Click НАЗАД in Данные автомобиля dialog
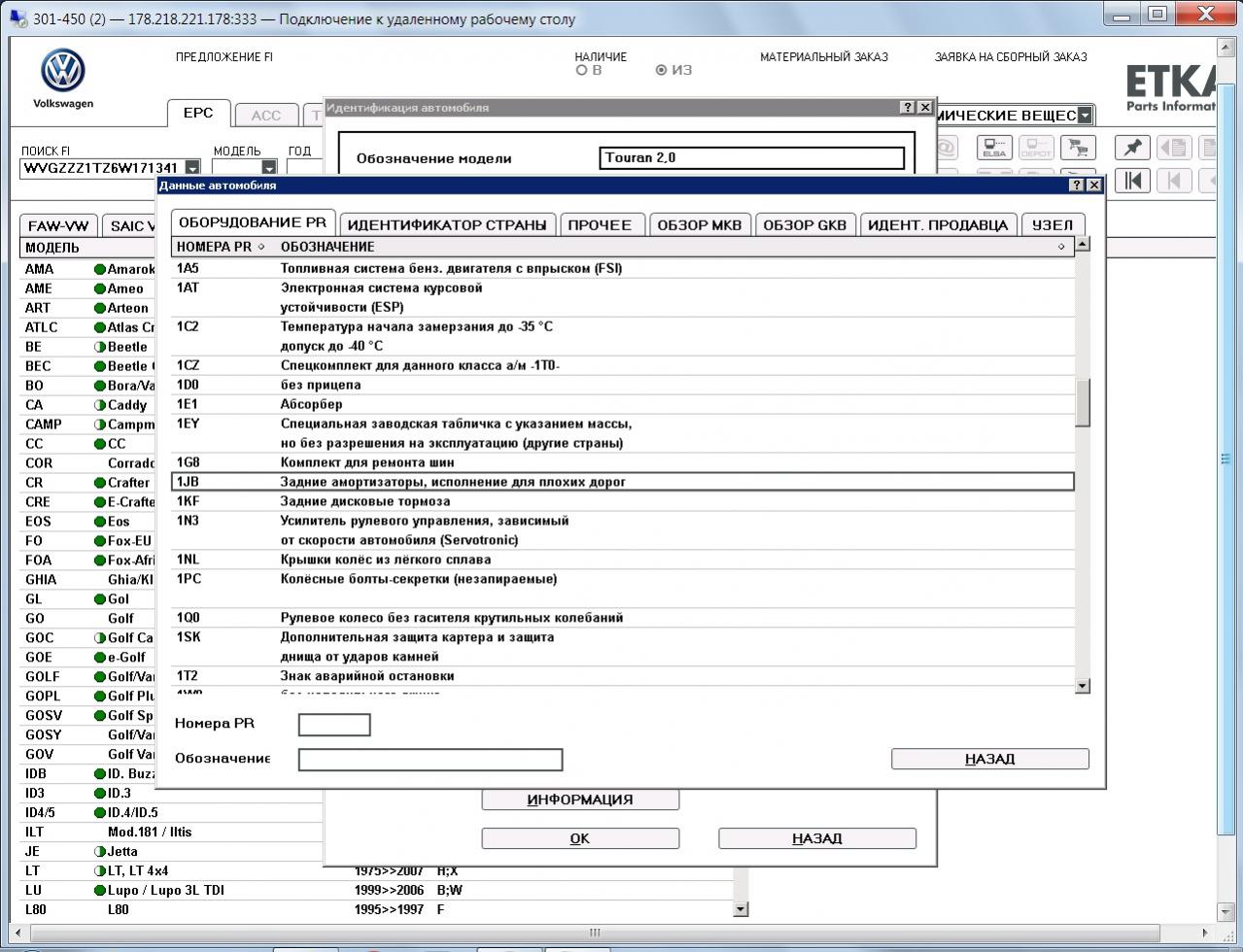1243x952 pixels. click(990, 759)
